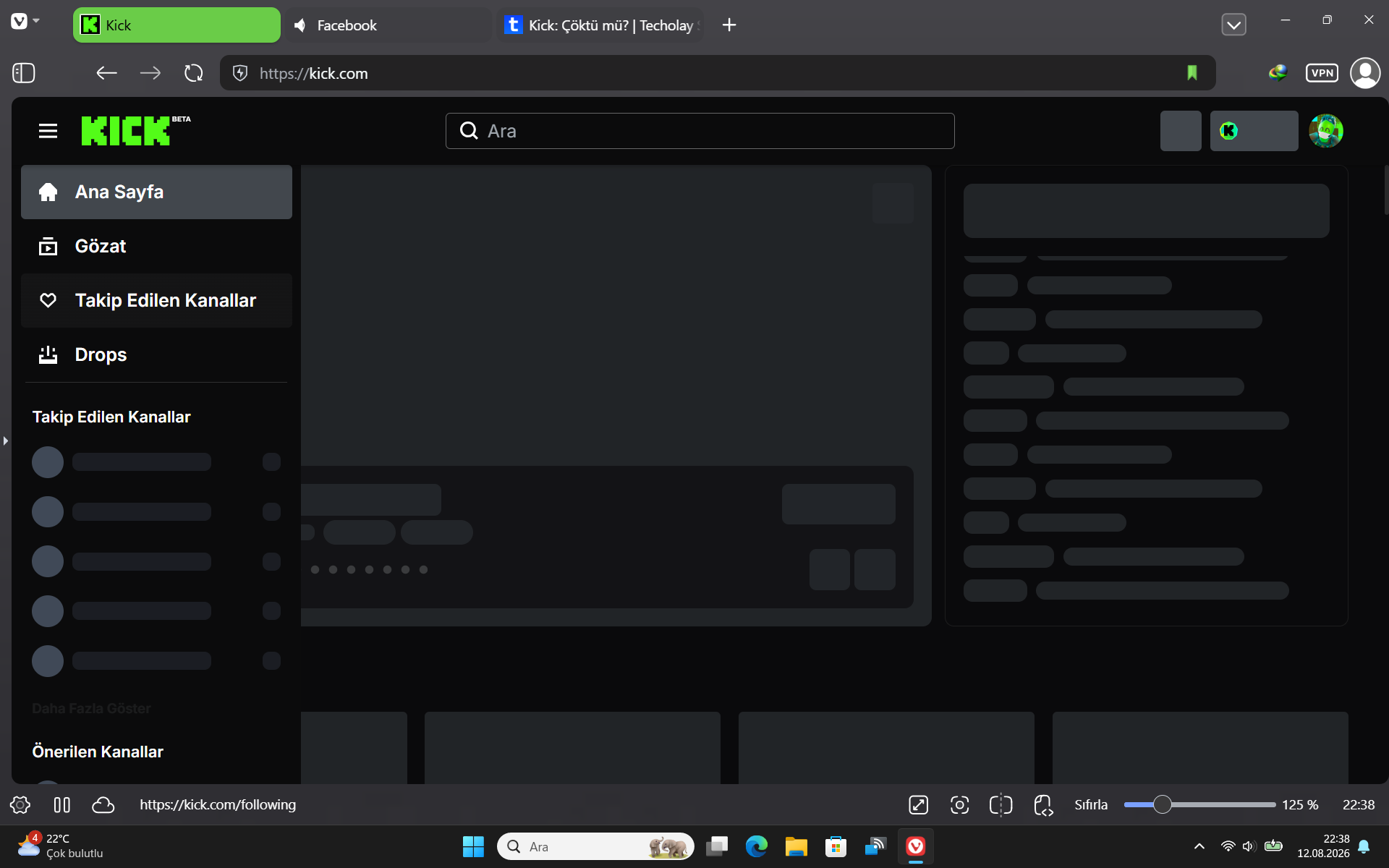Open Gözat in the sidebar

tap(156, 246)
